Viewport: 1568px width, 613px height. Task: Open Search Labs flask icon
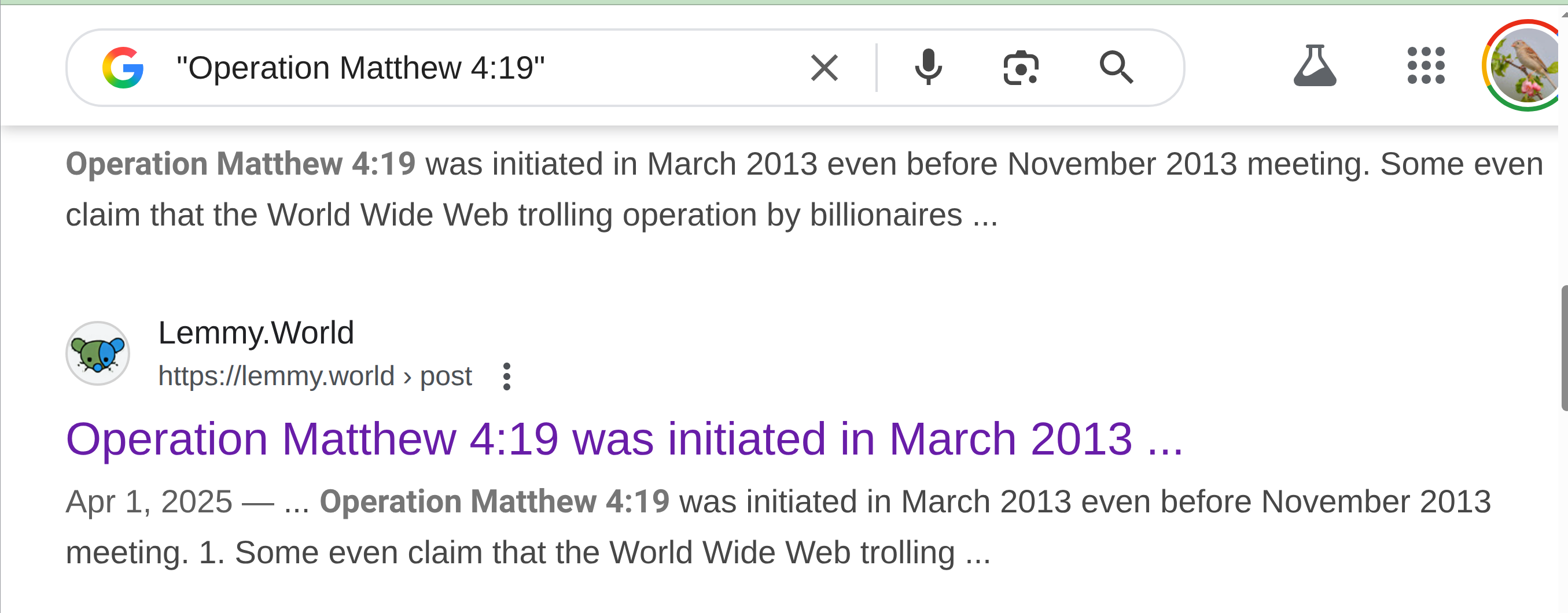[1315, 66]
